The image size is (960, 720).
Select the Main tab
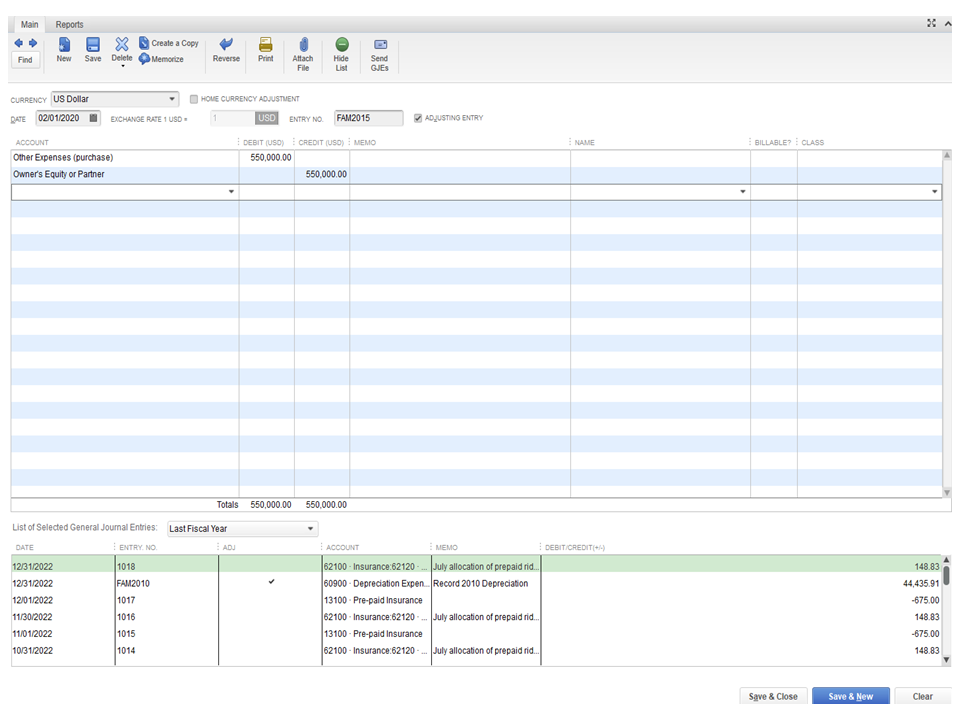[x=30, y=24]
